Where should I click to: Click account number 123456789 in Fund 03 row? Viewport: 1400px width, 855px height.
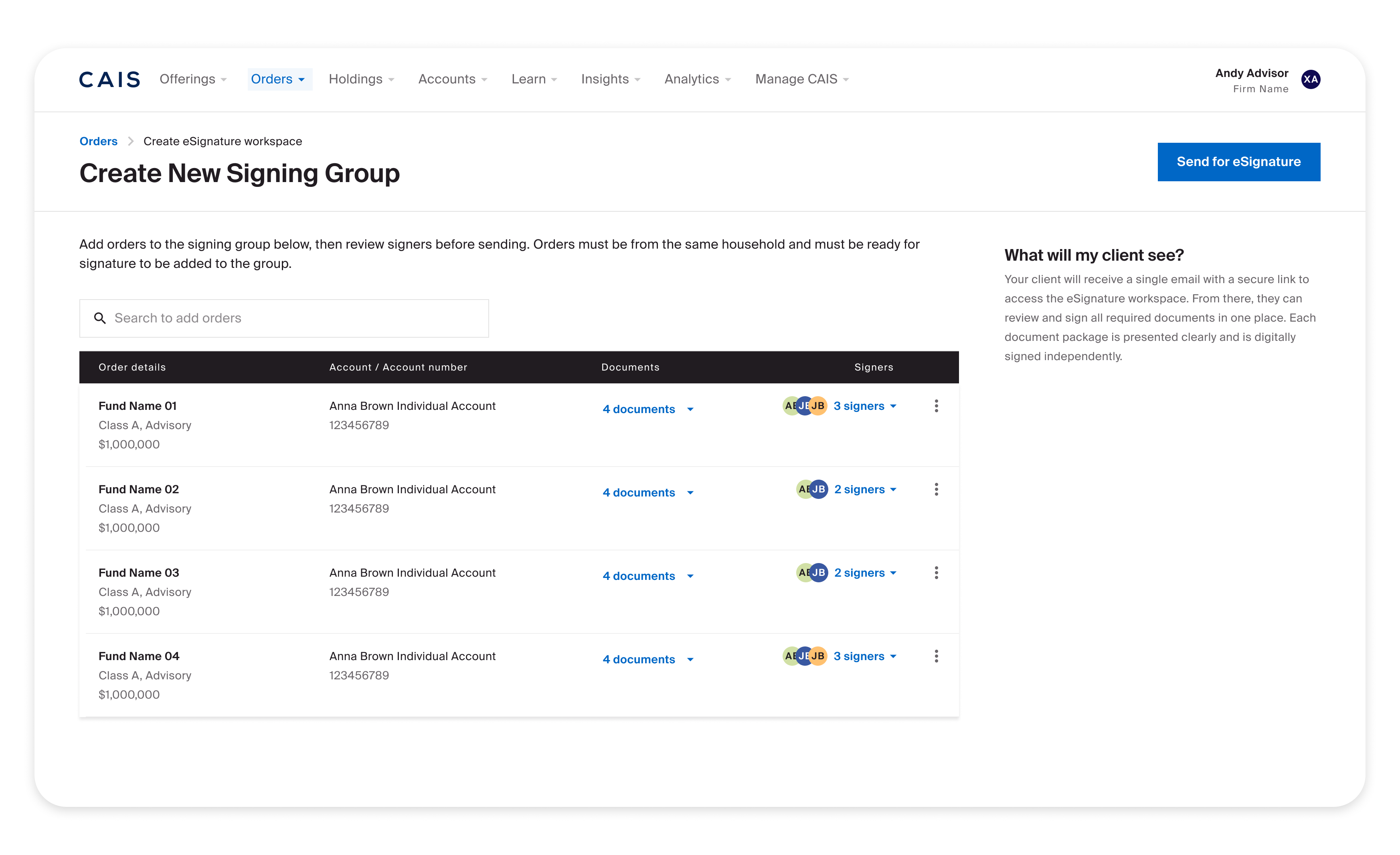[359, 592]
